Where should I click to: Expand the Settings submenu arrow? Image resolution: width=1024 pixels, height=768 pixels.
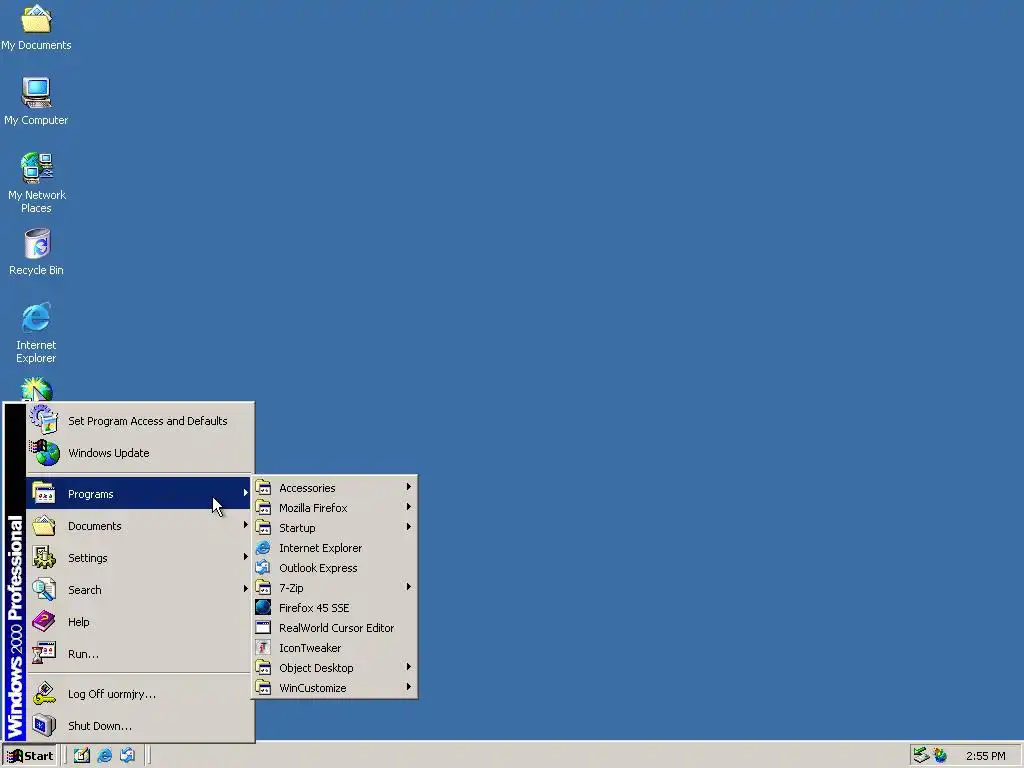pos(246,556)
